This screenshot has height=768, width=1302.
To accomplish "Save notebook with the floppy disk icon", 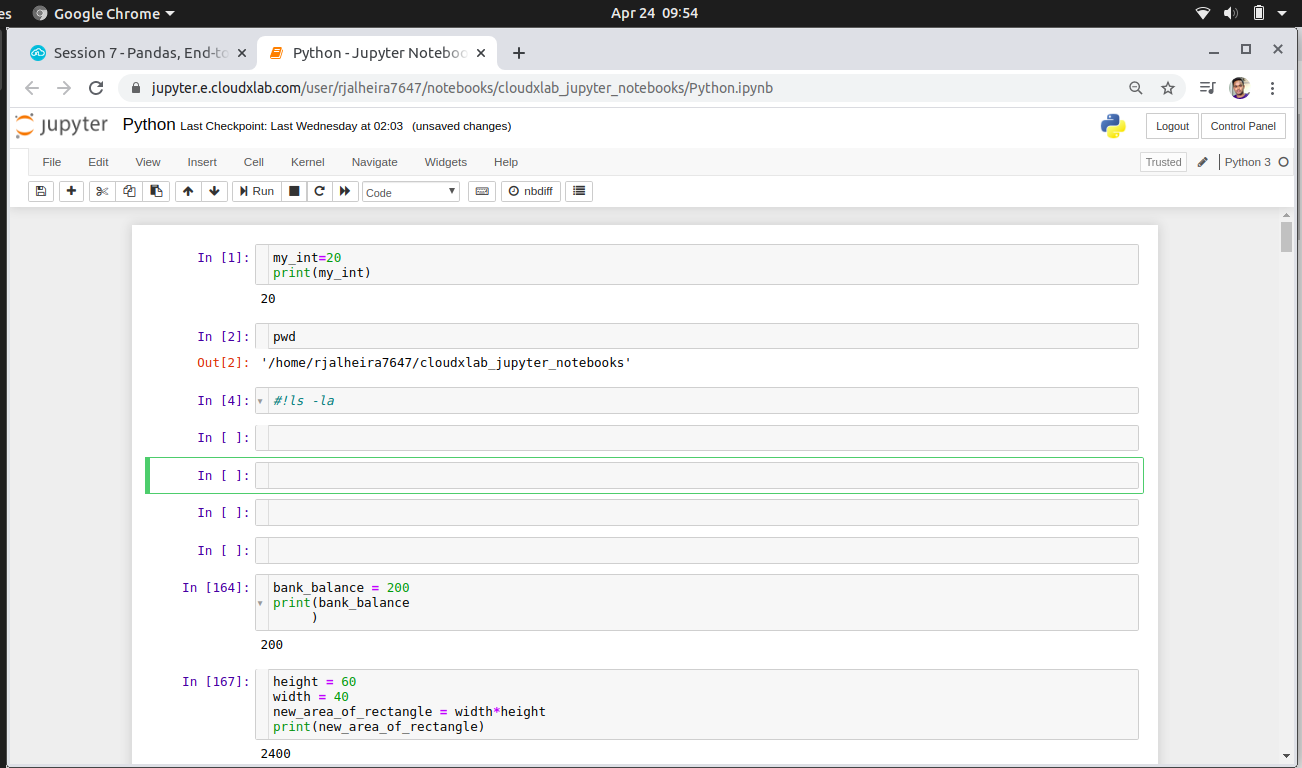I will click(x=41, y=191).
